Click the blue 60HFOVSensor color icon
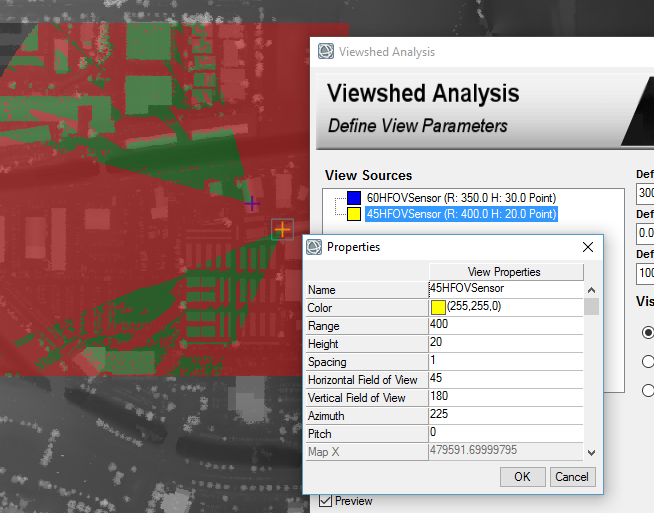 click(354, 198)
